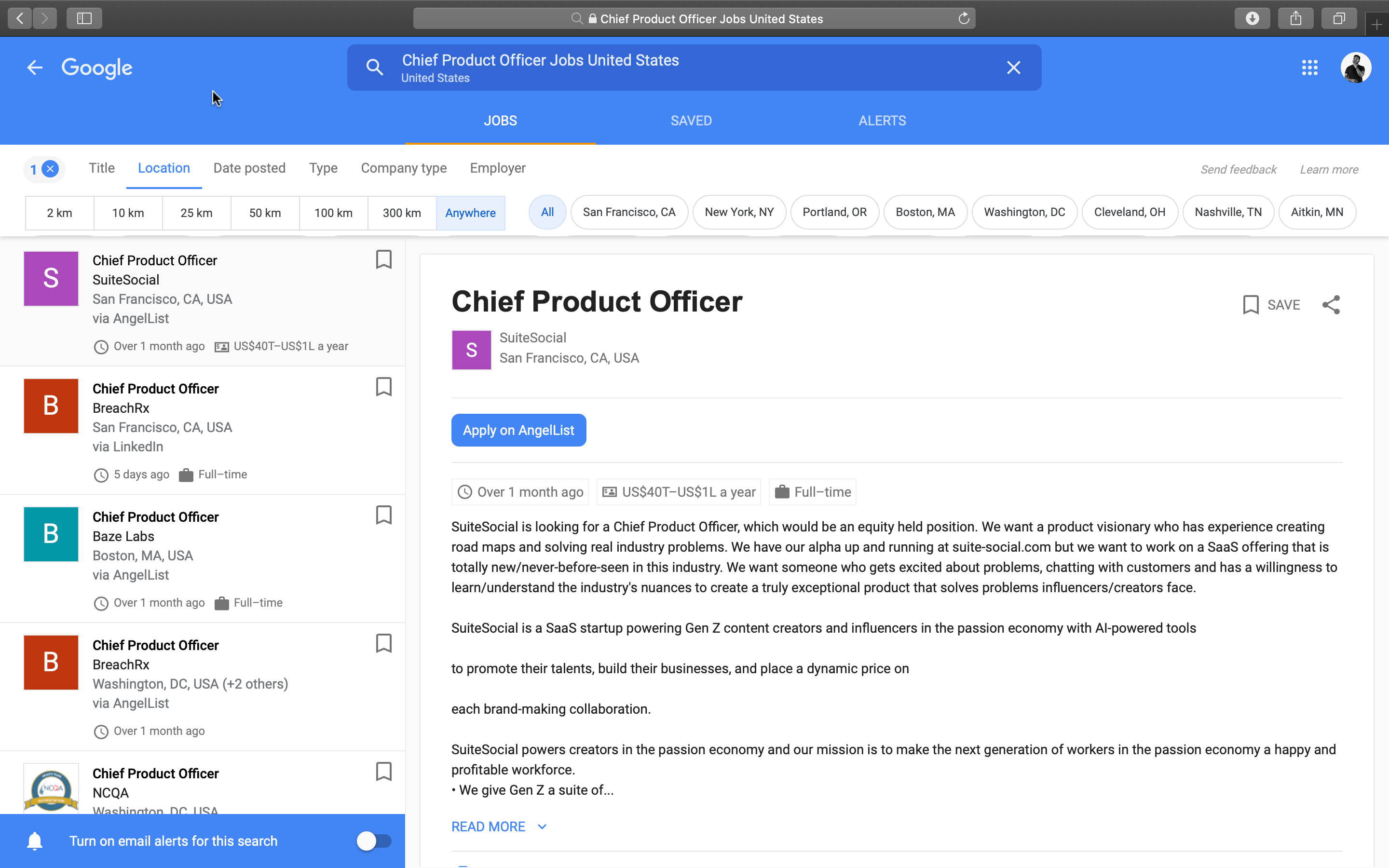Select the Anywhere distance option
This screenshot has width=1389, height=868.
(471, 213)
